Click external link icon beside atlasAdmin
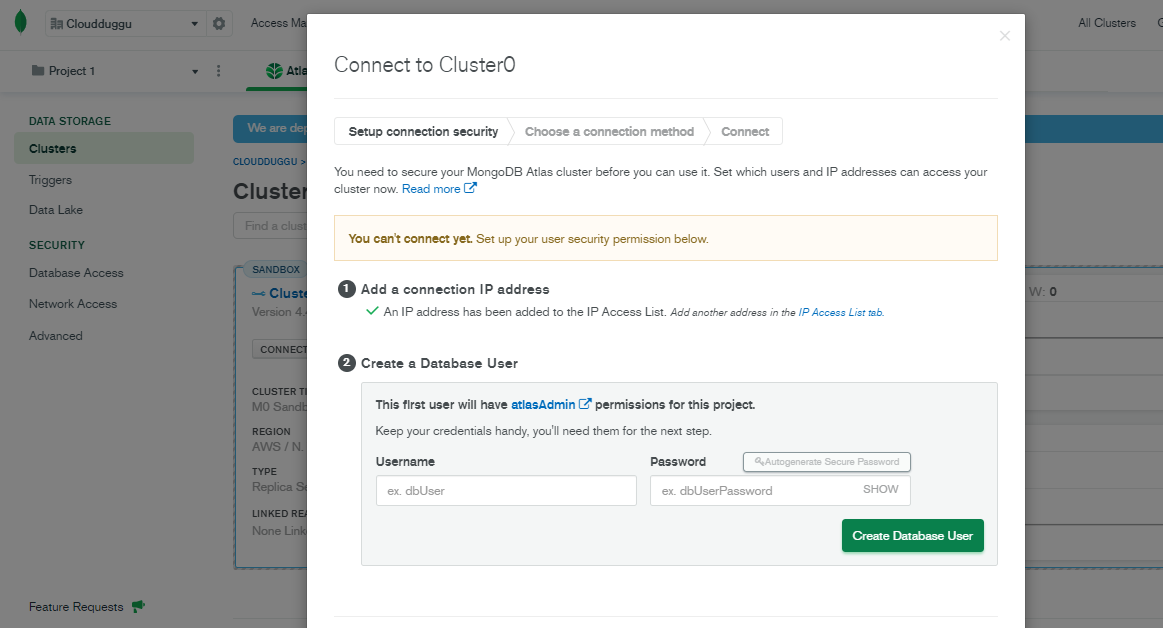Screen dimensions: 1163x628 (x=584, y=404)
